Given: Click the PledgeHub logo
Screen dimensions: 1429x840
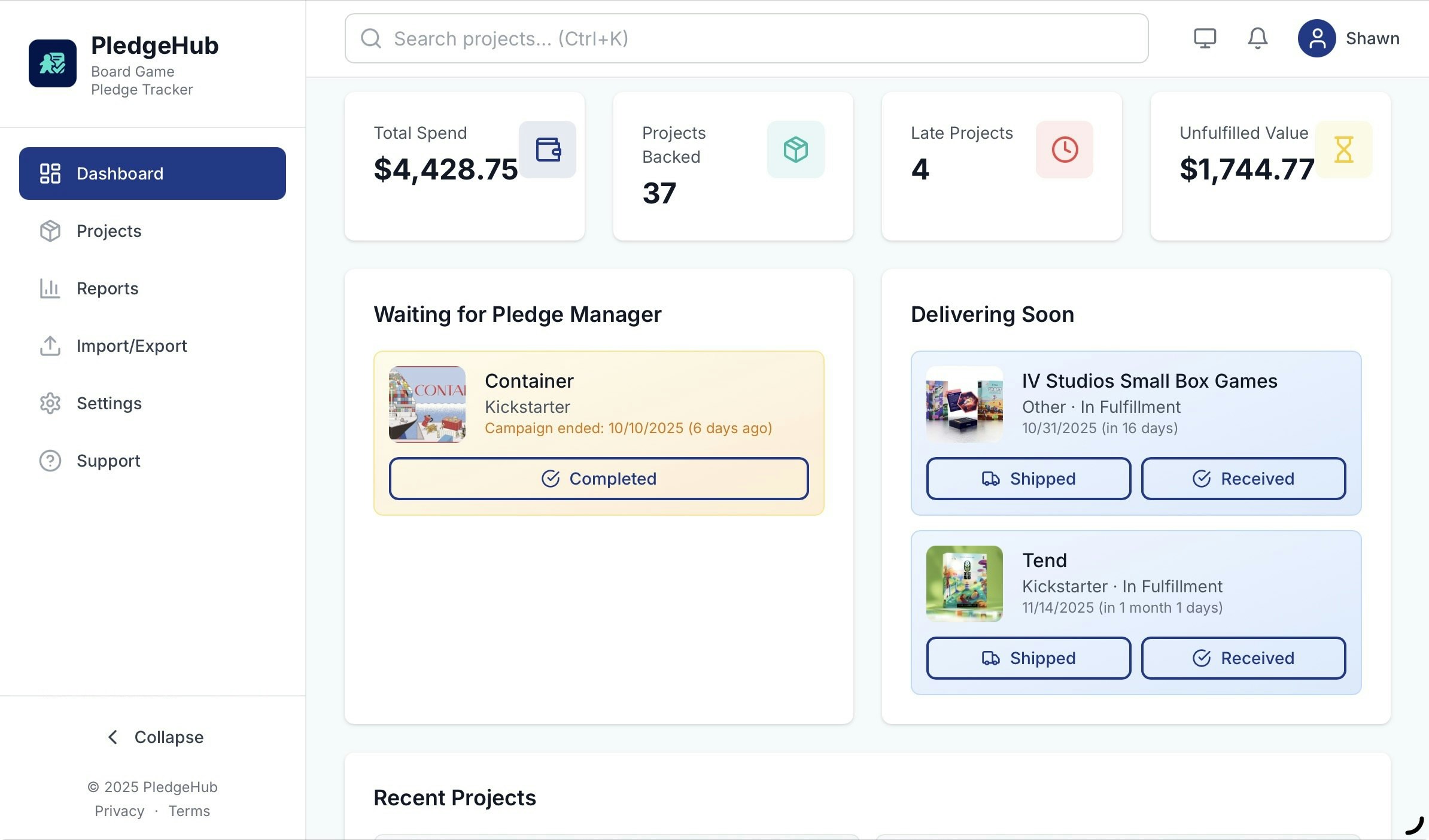Looking at the screenshot, I should (x=53, y=63).
